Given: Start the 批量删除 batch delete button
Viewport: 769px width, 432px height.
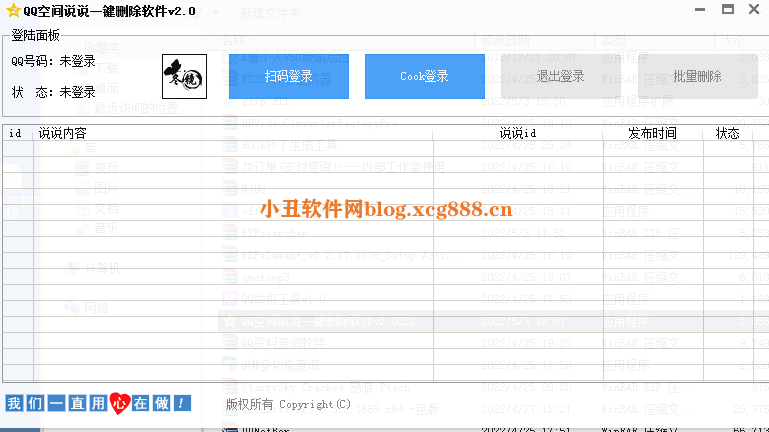Looking at the screenshot, I should click(697, 76).
